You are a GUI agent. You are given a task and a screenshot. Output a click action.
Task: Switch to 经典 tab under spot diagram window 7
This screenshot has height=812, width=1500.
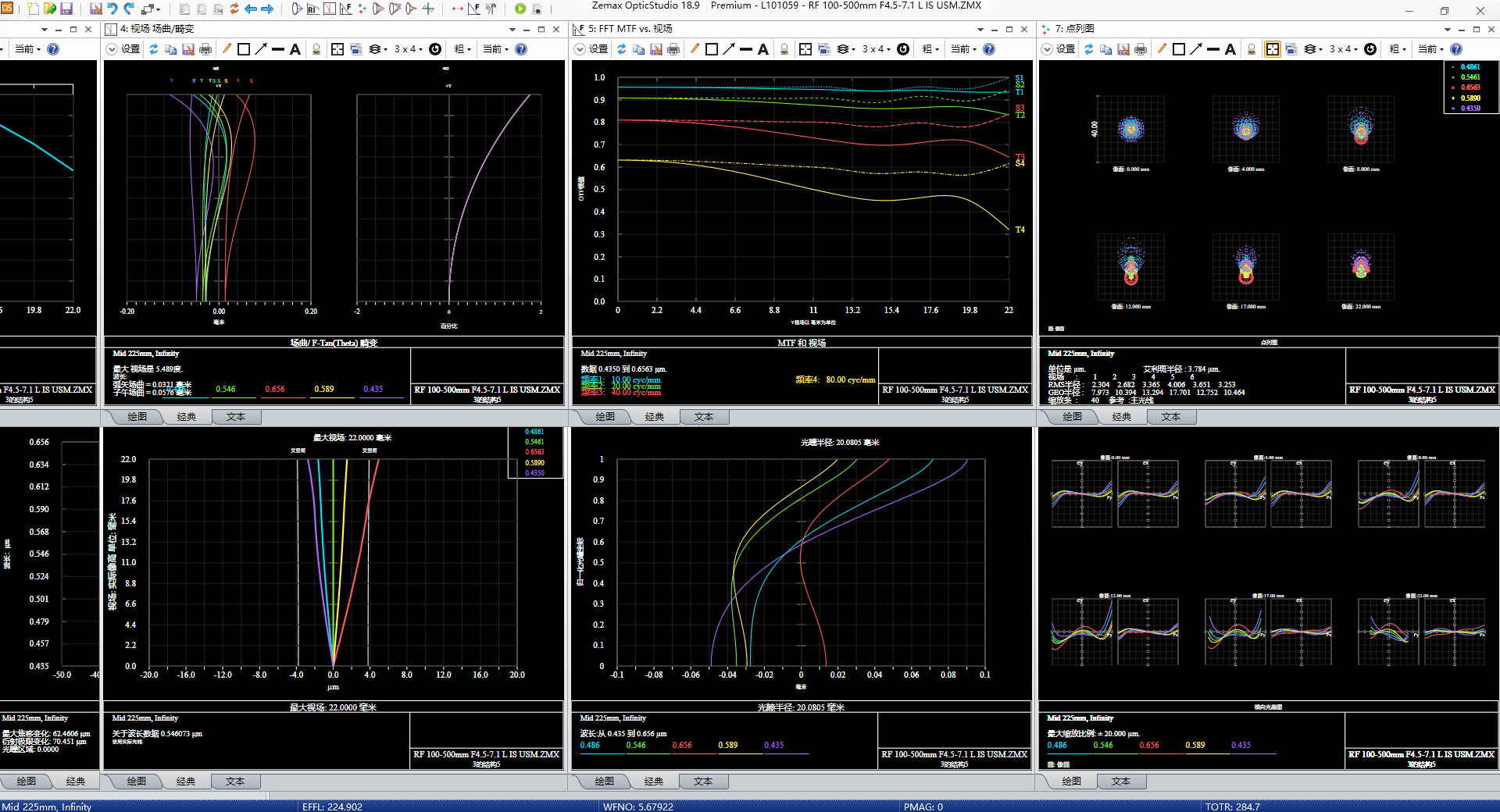(x=1122, y=417)
